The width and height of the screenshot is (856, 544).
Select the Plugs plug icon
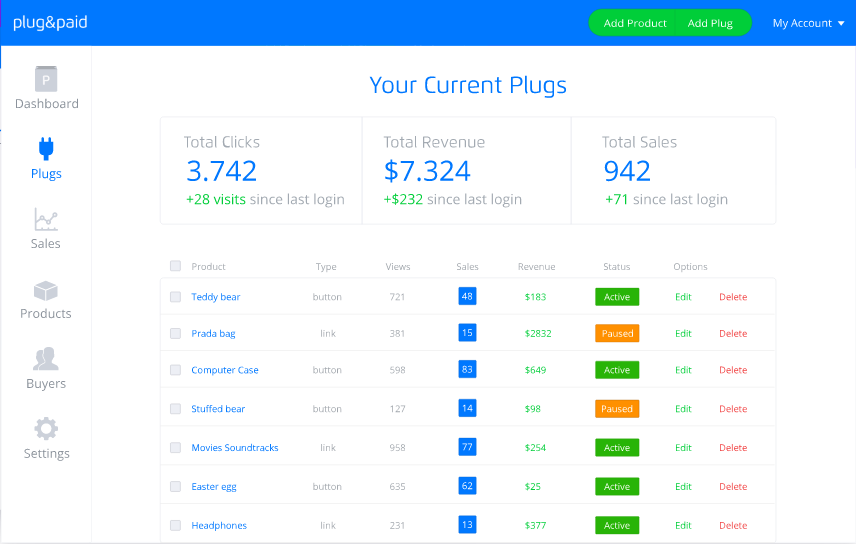46,149
